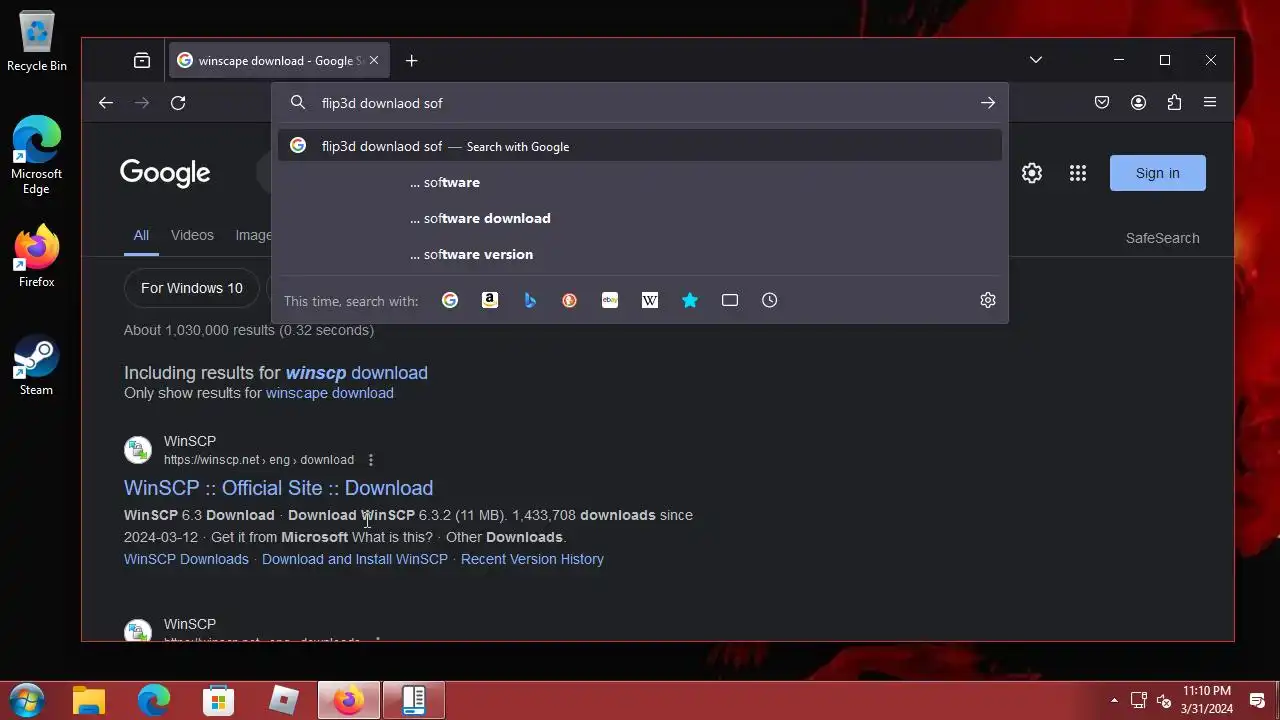
Task: Select the Microsoft Edge desktop shortcut
Action: [37, 155]
